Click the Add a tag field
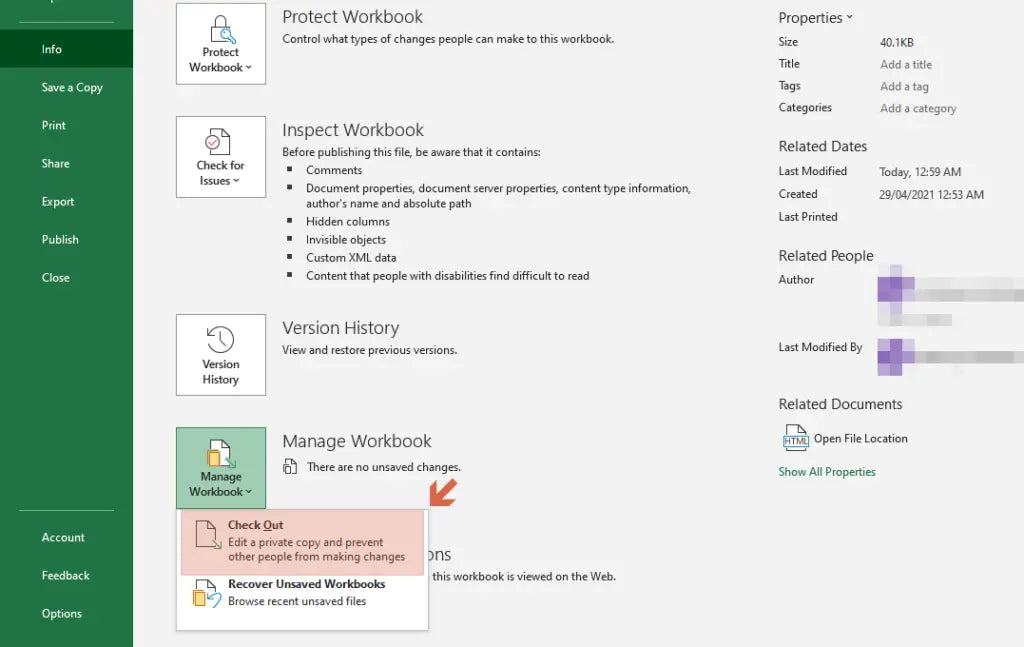Image resolution: width=1024 pixels, height=647 pixels. click(904, 86)
